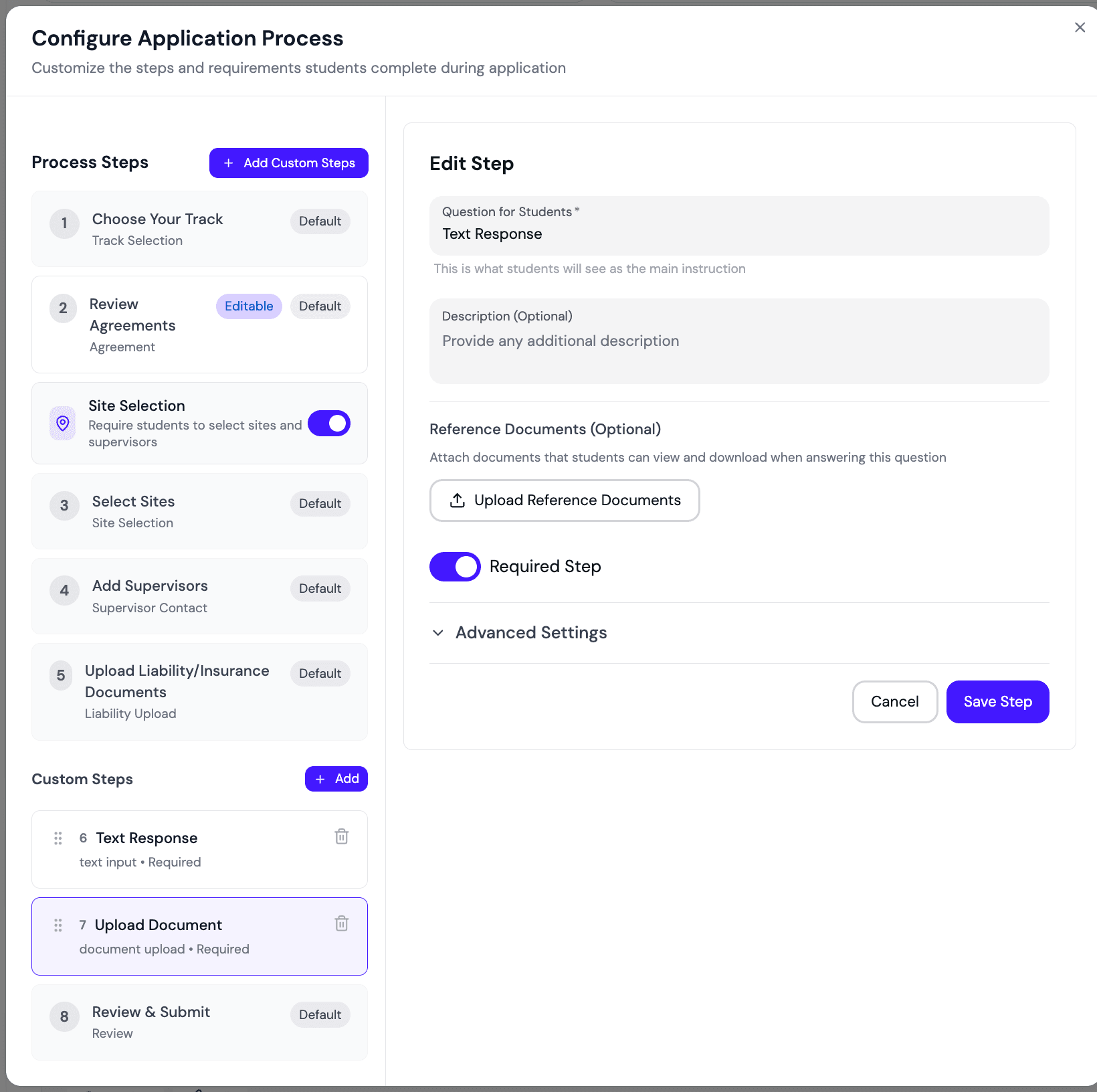Delete the Text Response custom step
The image size is (1097, 1092).
point(342,836)
